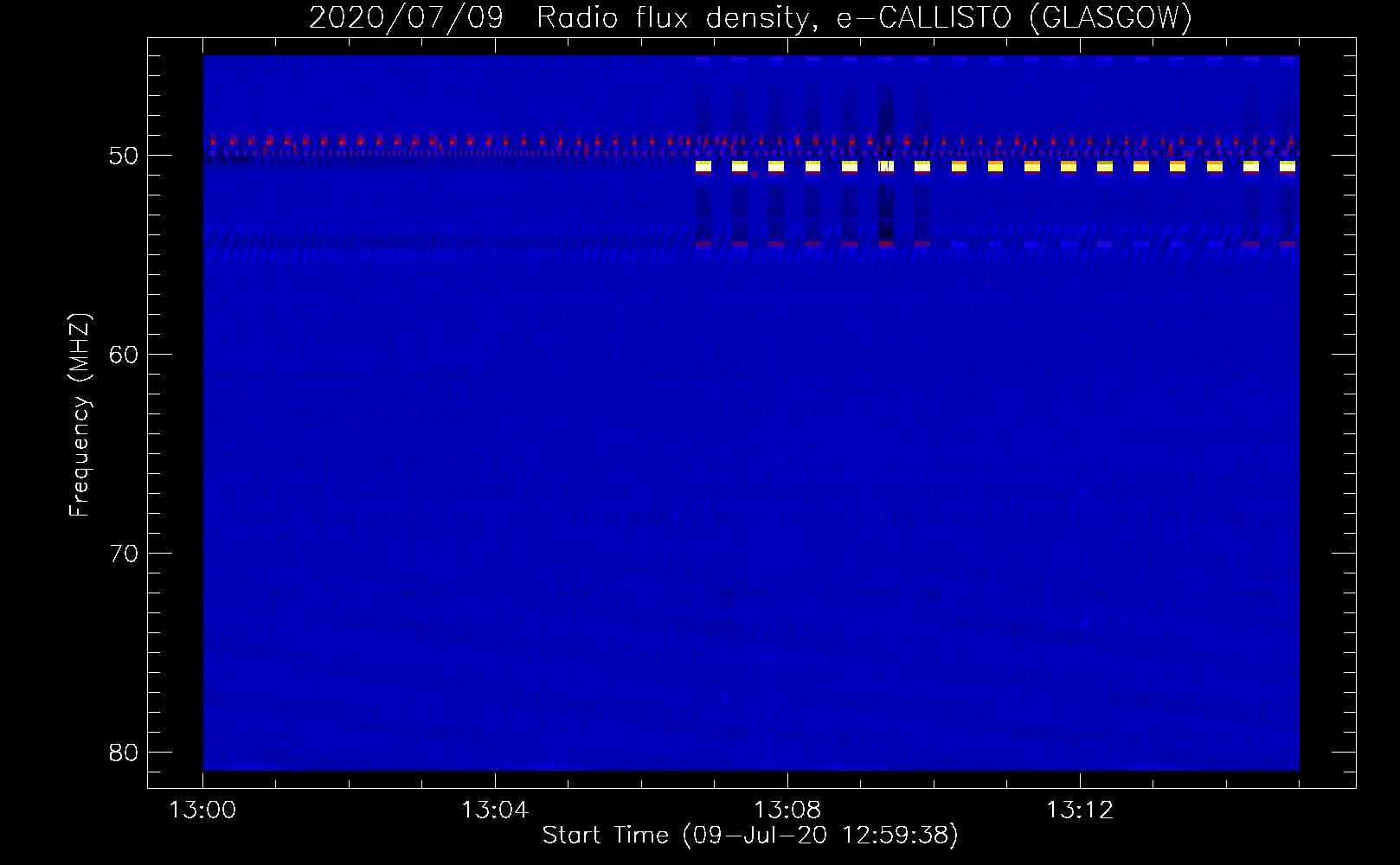Image resolution: width=1400 pixels, height=865 pixels.
Task: Click the 13:08 time axis tick label
Action: pyautogui.click(x=787, y=811)
